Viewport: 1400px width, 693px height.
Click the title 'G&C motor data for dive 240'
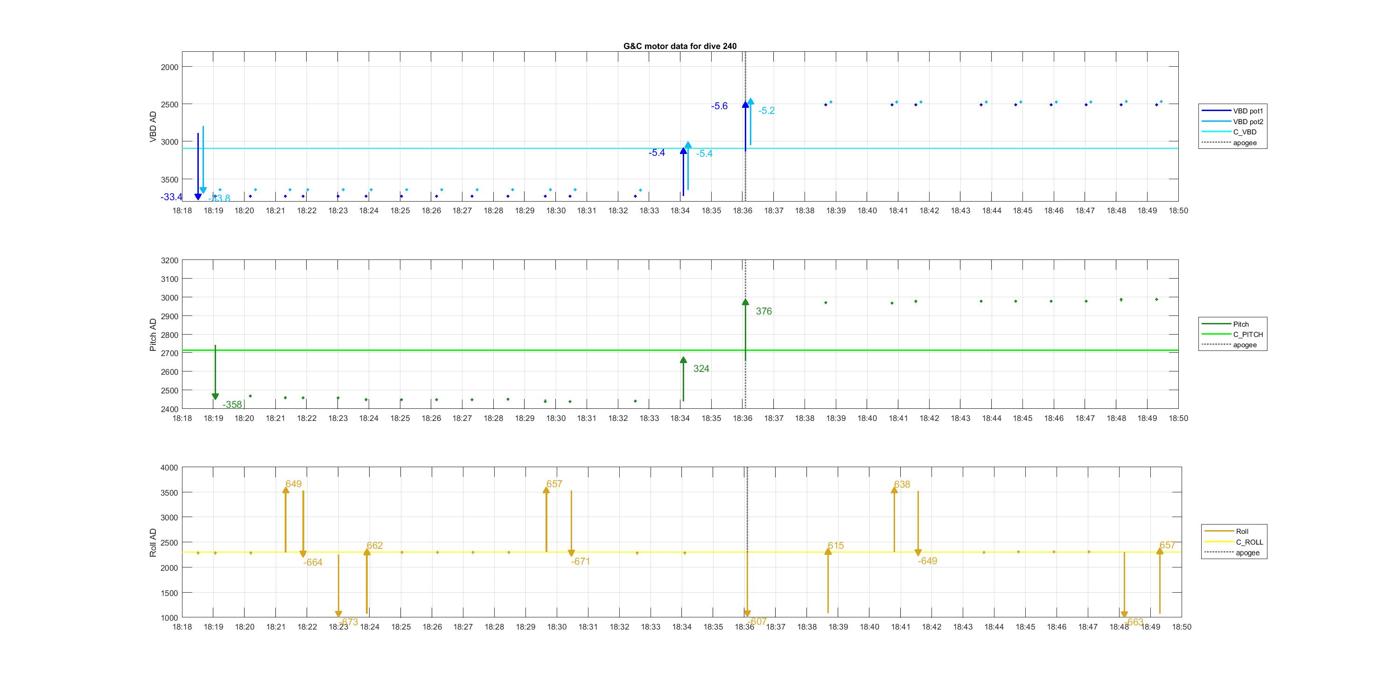(680, 46)
